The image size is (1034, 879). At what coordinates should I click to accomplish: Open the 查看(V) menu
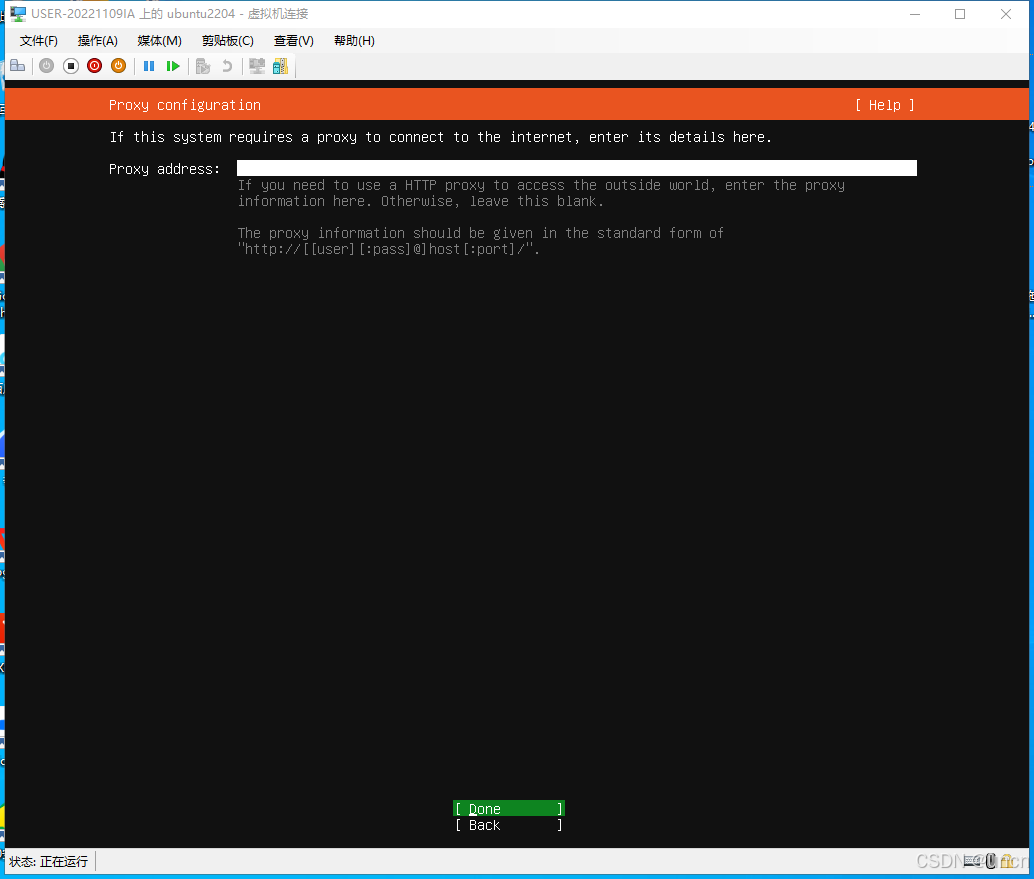click(x=293, y=40)
